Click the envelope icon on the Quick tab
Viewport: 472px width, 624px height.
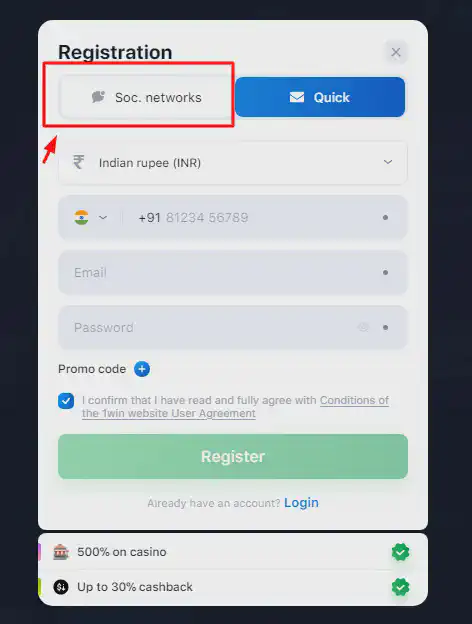297,97
